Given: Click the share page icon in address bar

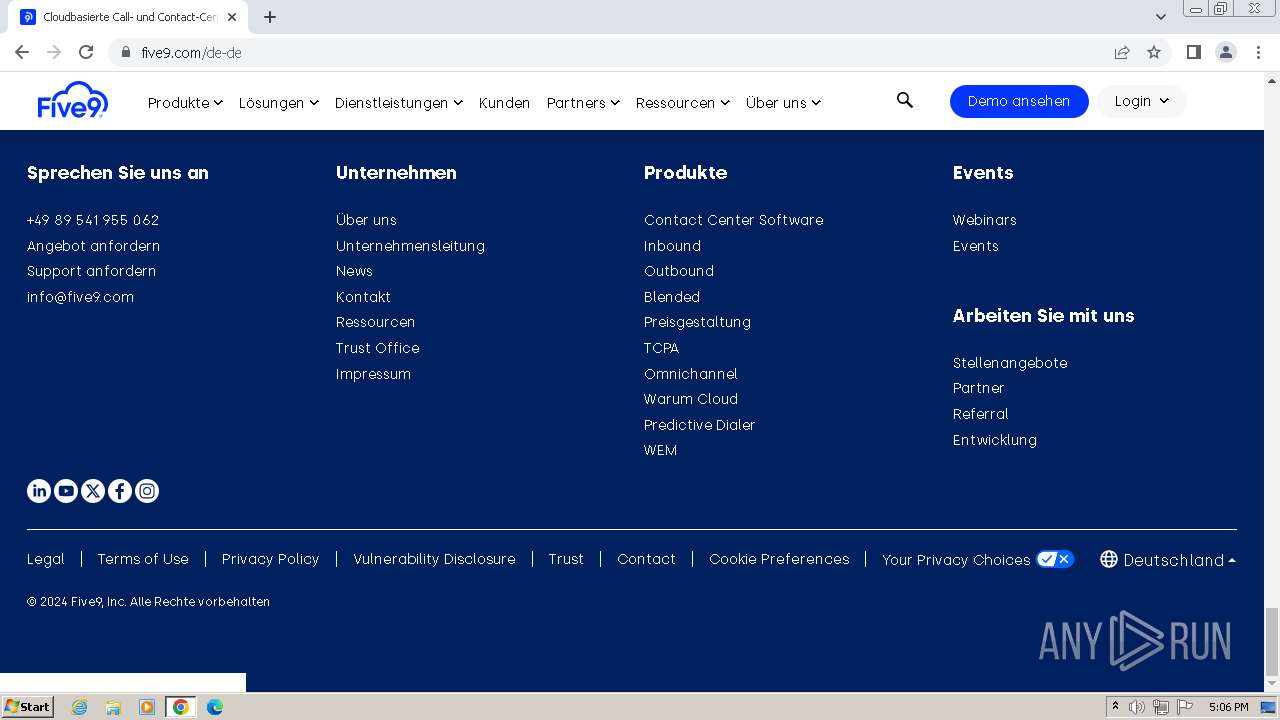Looking at the screenshot, I should point(1122,52).
